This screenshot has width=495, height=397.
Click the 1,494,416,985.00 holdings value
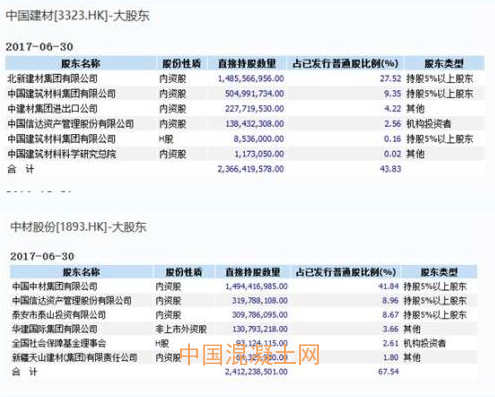[x=256, y=286]
